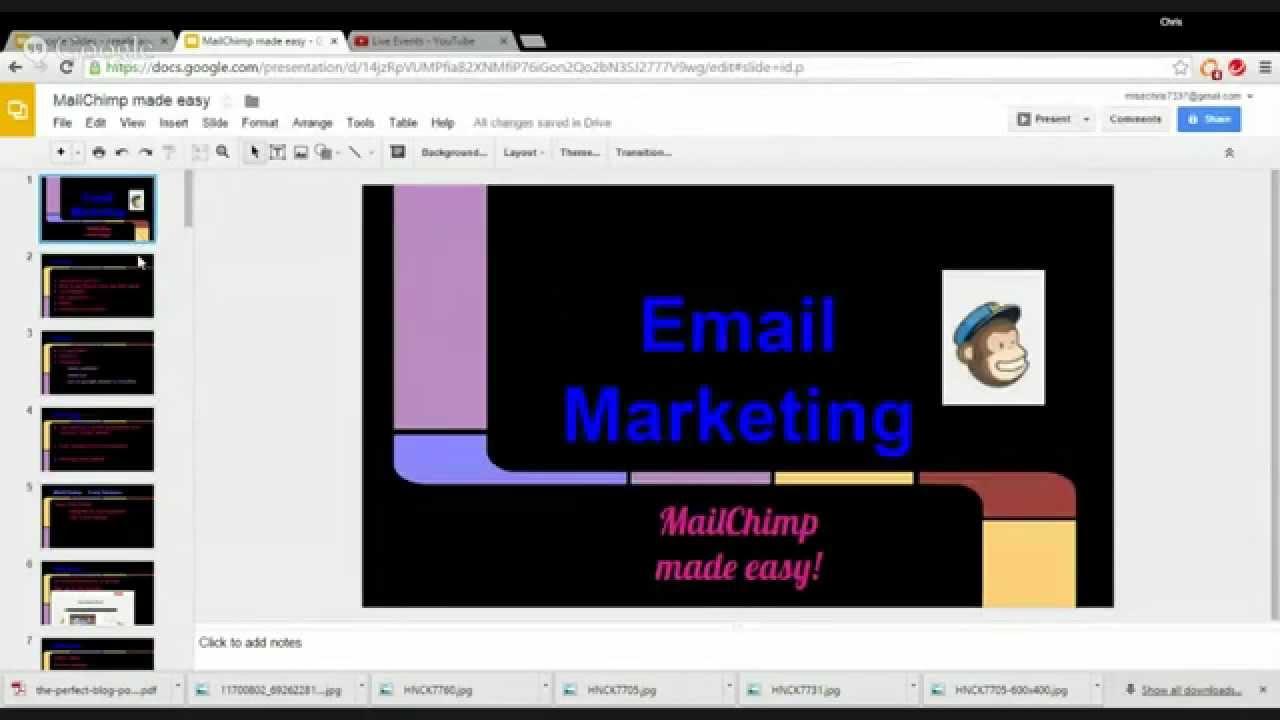Open the Slide menu
Image resolution: width=1280 pixels, height=720 pixels.
tap(215, 123)
